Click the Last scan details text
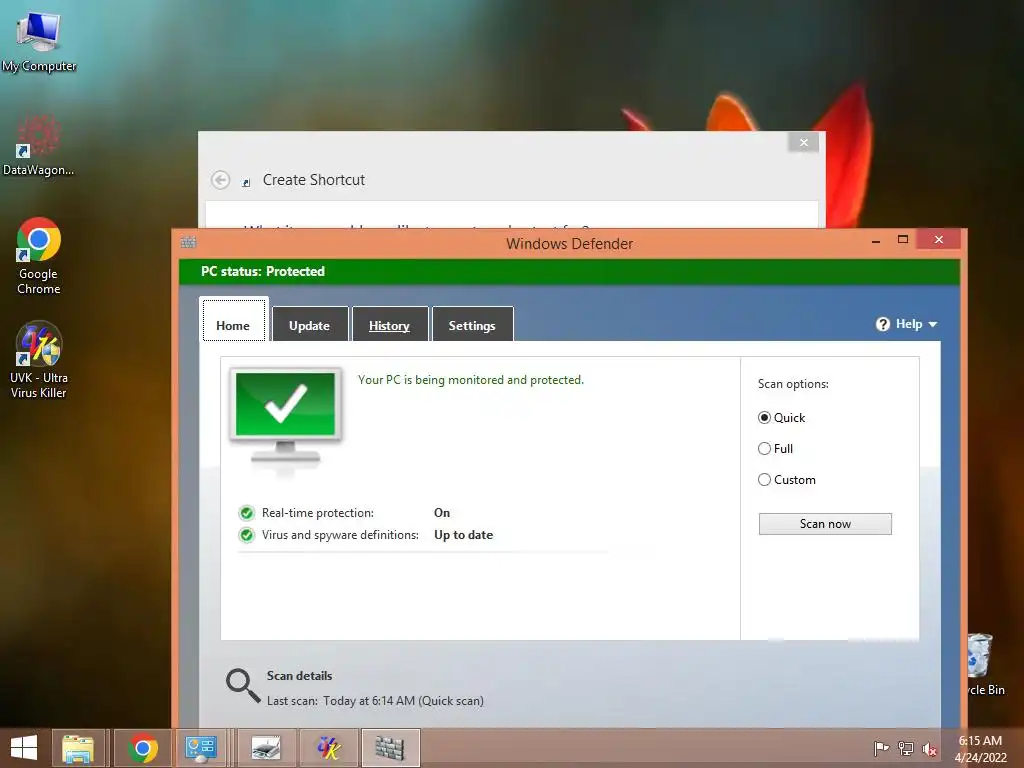1024x768 pixels. pyautogui.click(x=376, y=701)
